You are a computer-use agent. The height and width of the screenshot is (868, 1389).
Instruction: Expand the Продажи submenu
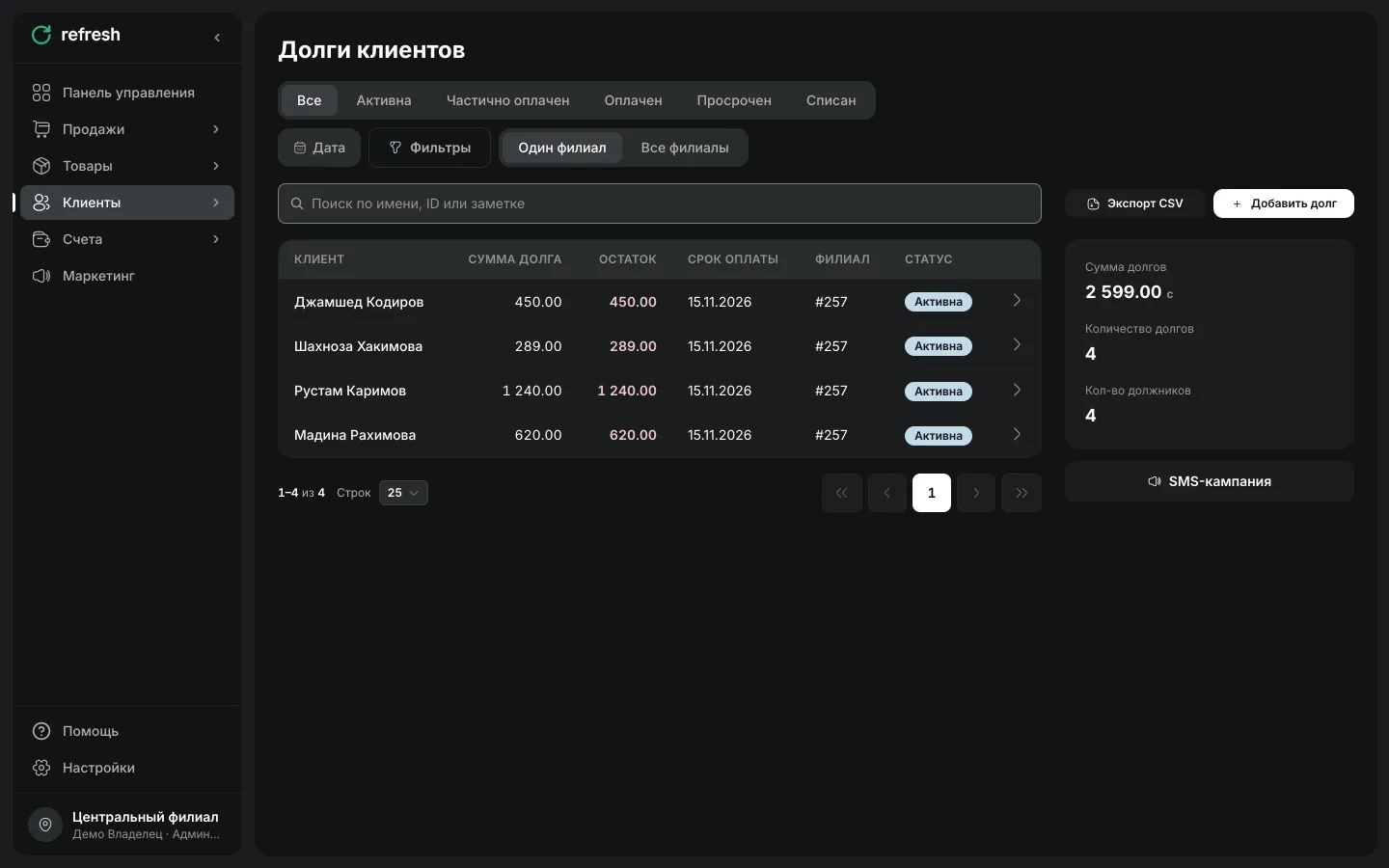coord(216,129)
